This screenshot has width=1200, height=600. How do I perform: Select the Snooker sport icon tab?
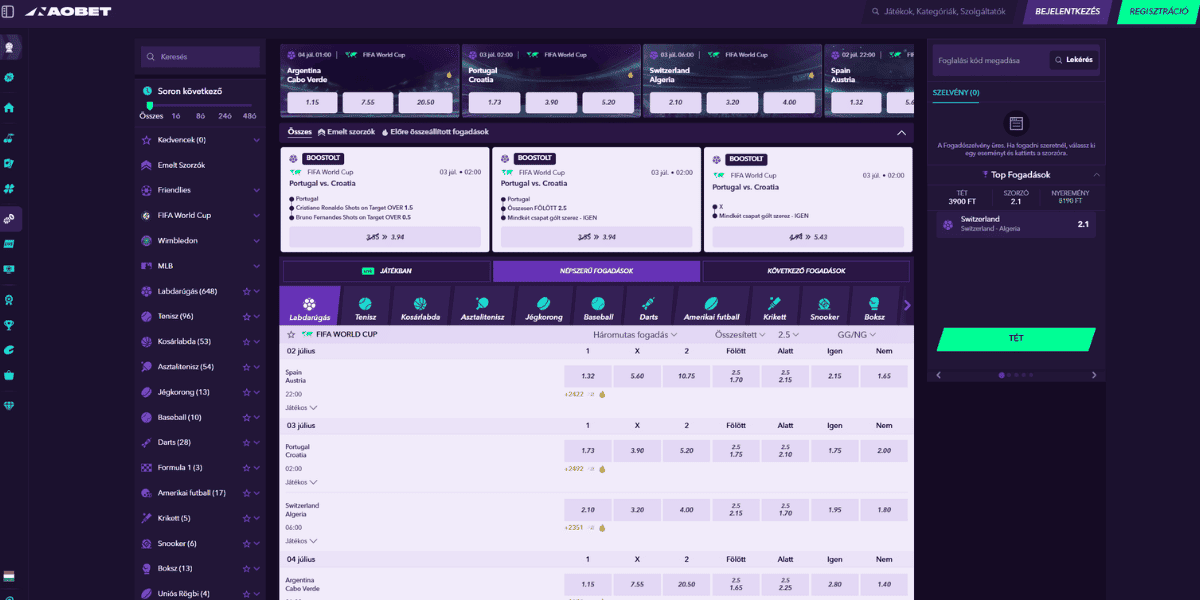pyautogui.click(x=824, y=306)
